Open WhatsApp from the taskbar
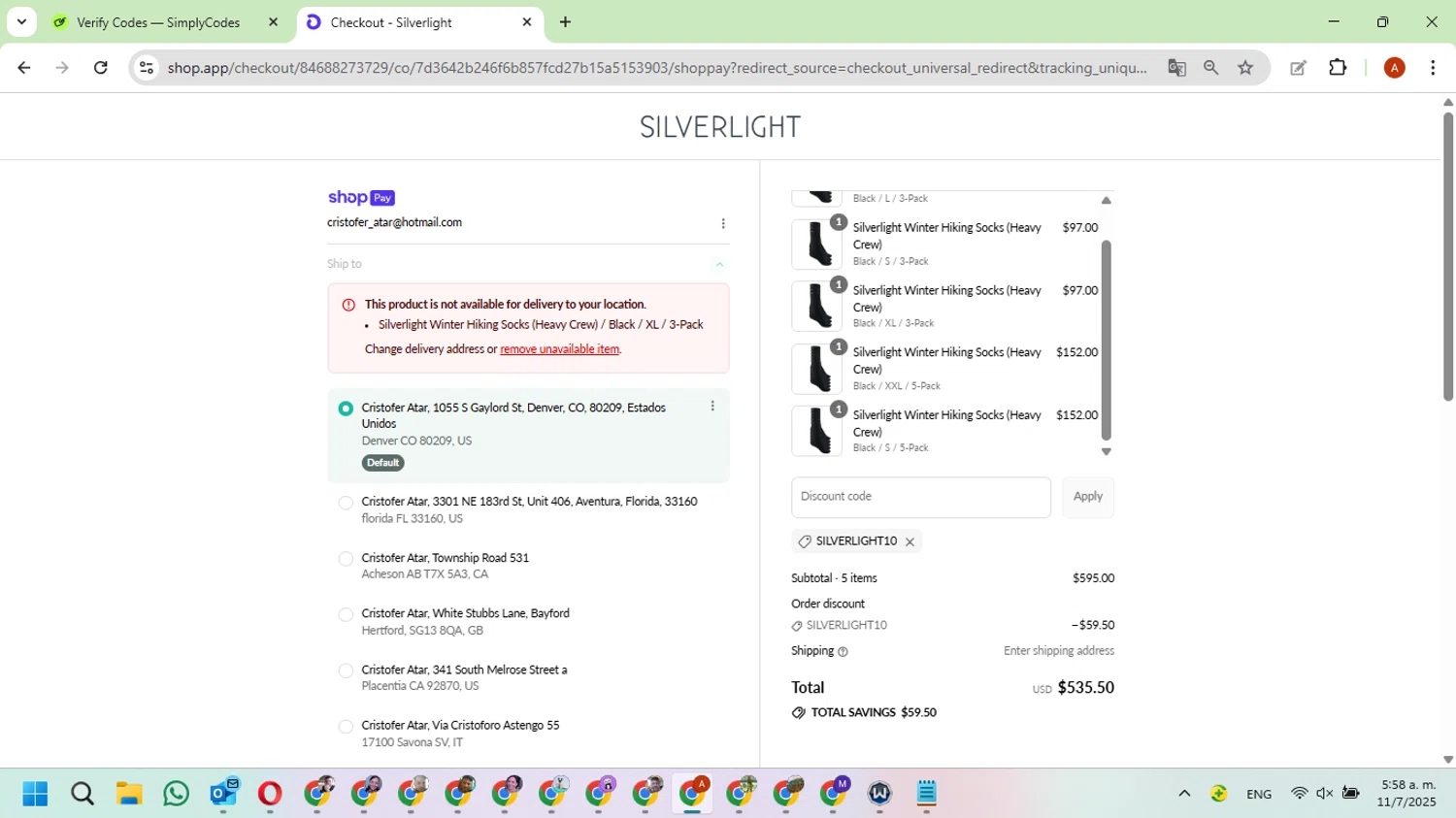The image size is (1456, 818). click(x=176, y=794)
